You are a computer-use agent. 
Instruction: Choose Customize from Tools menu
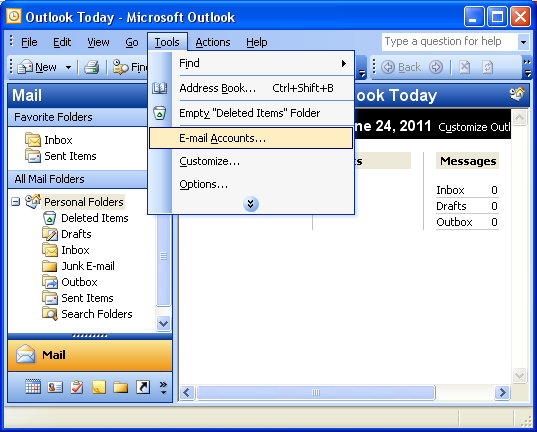[251, 161]
